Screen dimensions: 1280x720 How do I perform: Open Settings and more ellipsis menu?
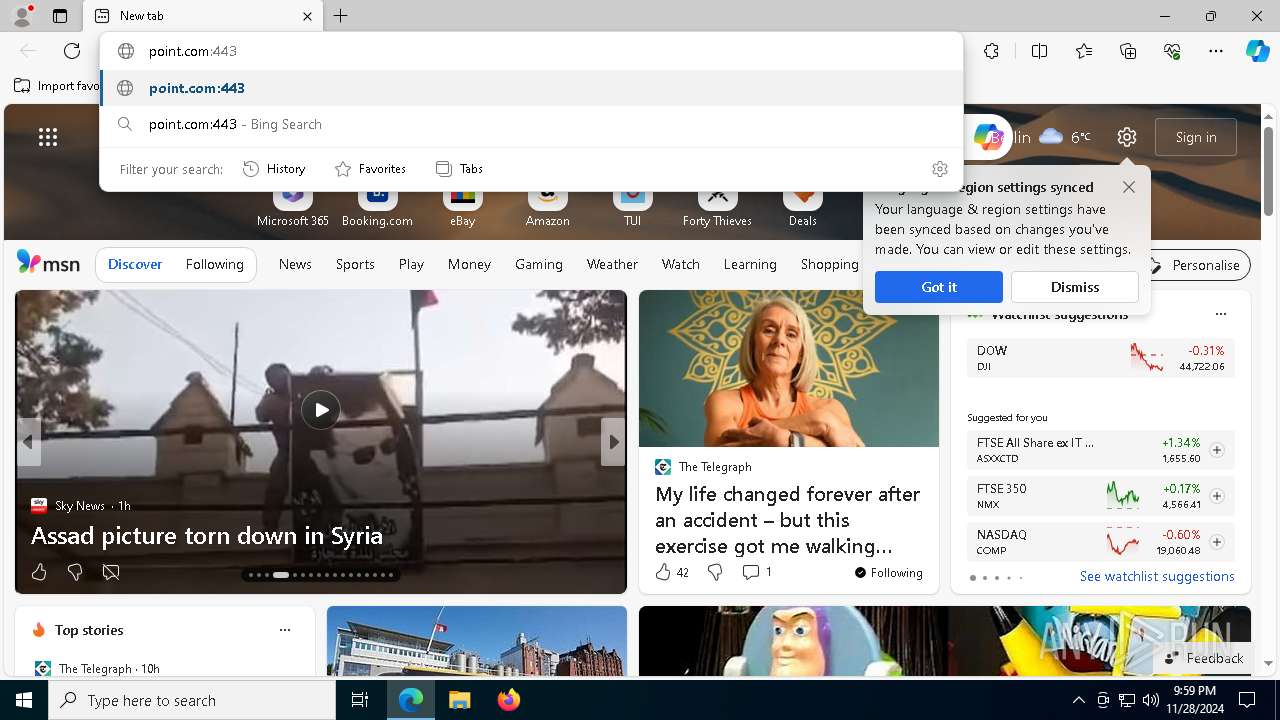pos(1216,51)
